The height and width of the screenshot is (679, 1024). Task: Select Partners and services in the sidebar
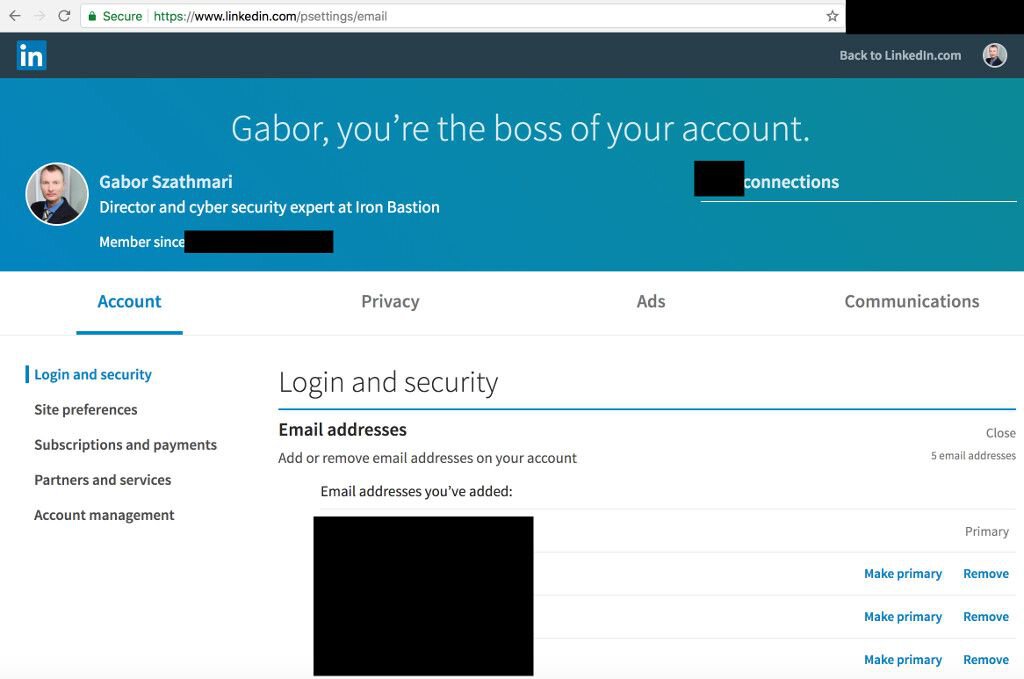click(103, 480)
